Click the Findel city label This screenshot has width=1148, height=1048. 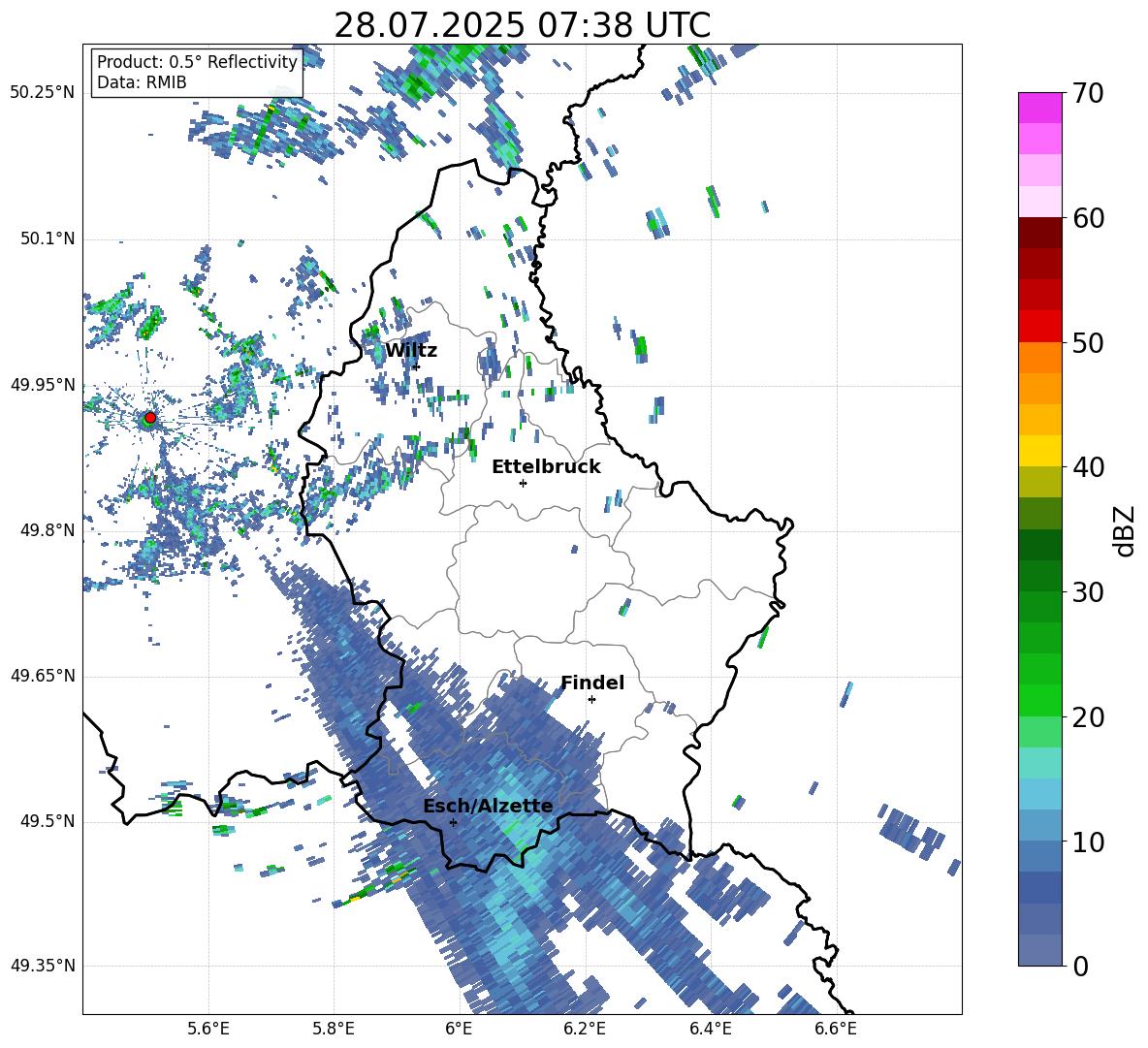[x=592, y=683]
